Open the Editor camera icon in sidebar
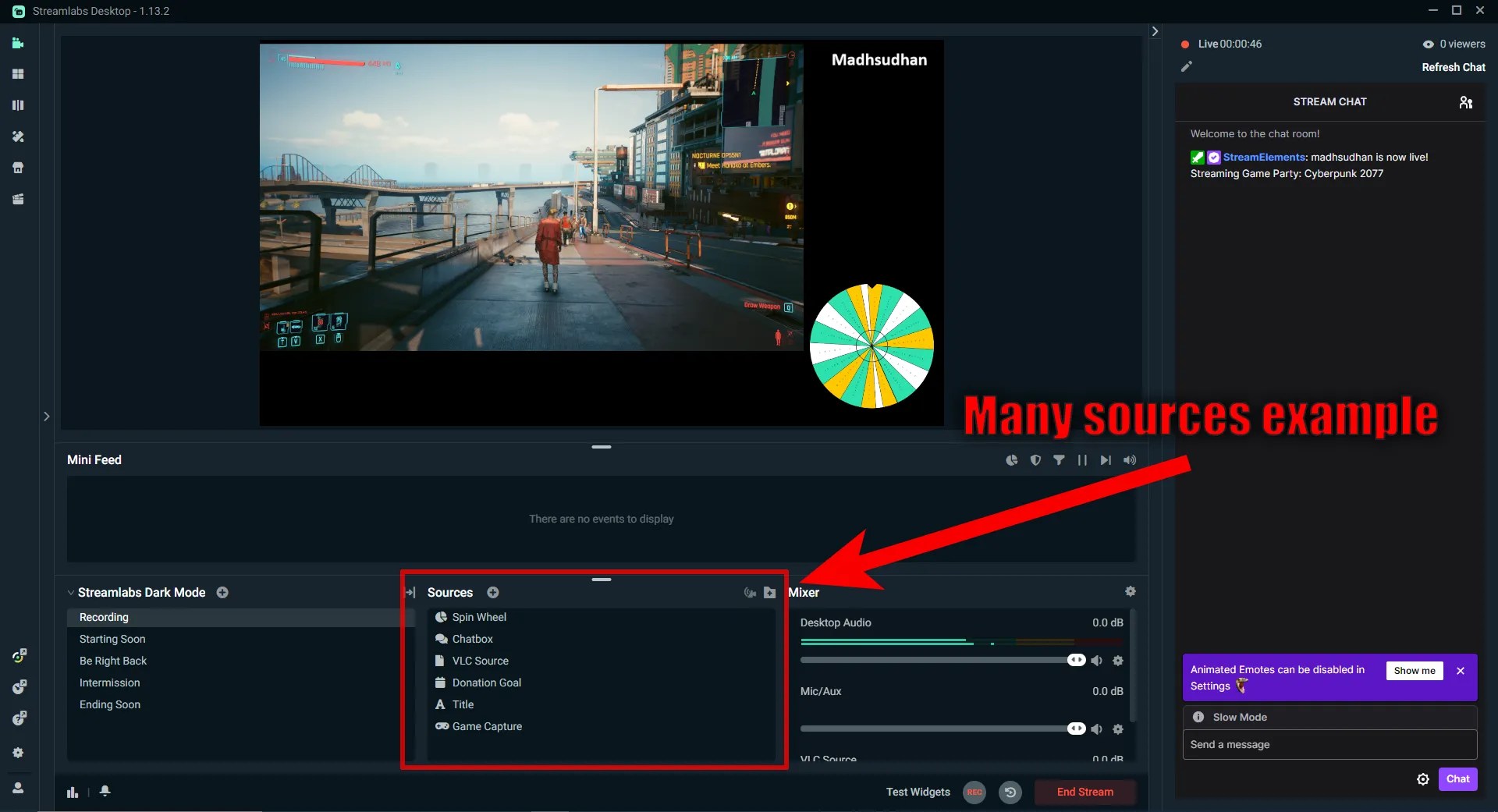This screenshot has height=812, width=1498. click(x=18, y=44)
